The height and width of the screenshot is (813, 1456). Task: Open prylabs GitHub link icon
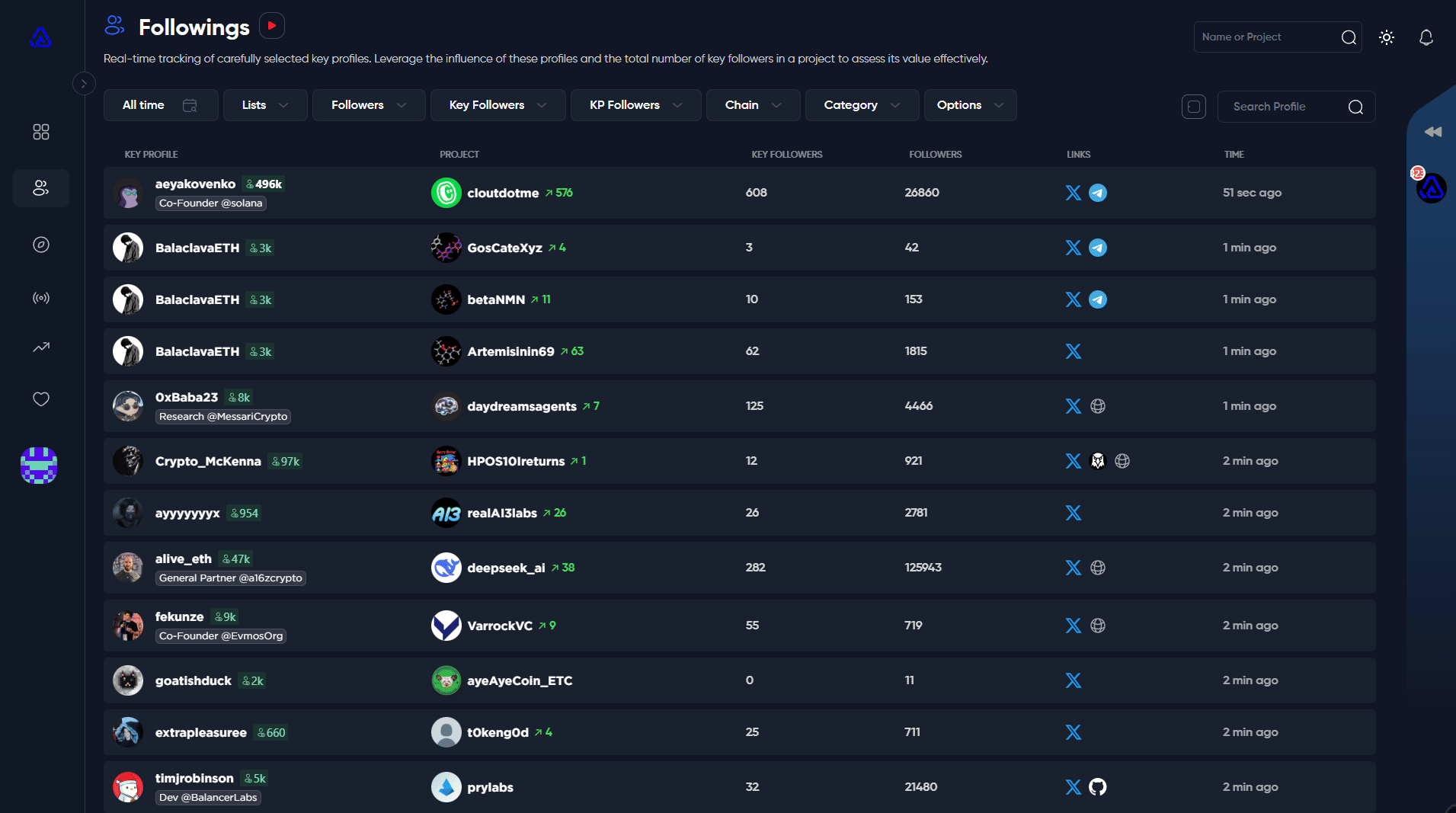[x=1097, y=787]
